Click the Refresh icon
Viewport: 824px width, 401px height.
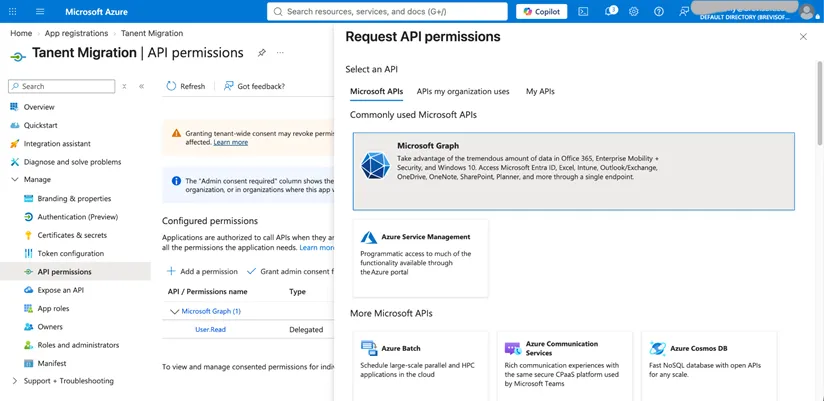pyautogui.click(x=171, y=86)
